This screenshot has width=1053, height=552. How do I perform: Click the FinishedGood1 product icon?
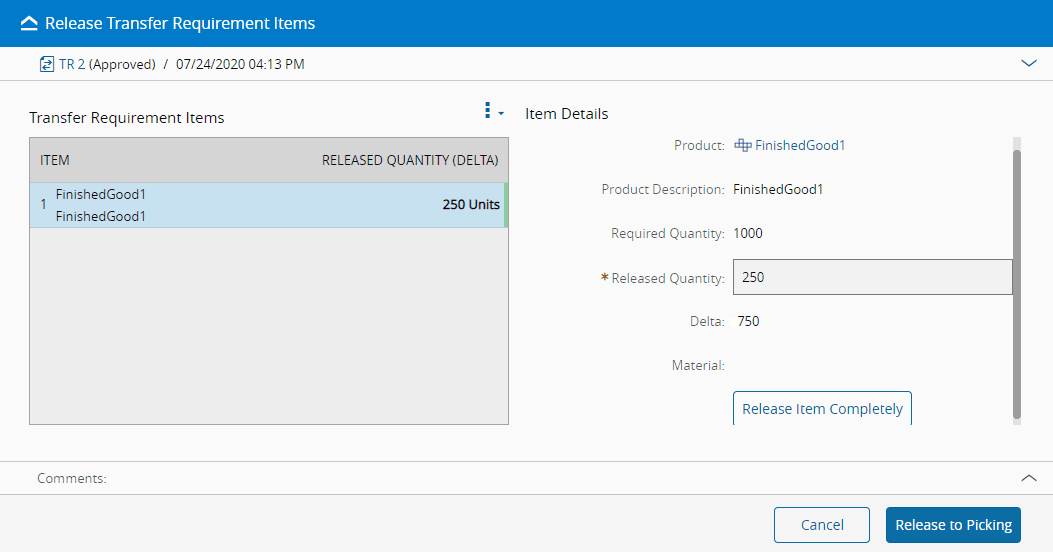[743, 145]
